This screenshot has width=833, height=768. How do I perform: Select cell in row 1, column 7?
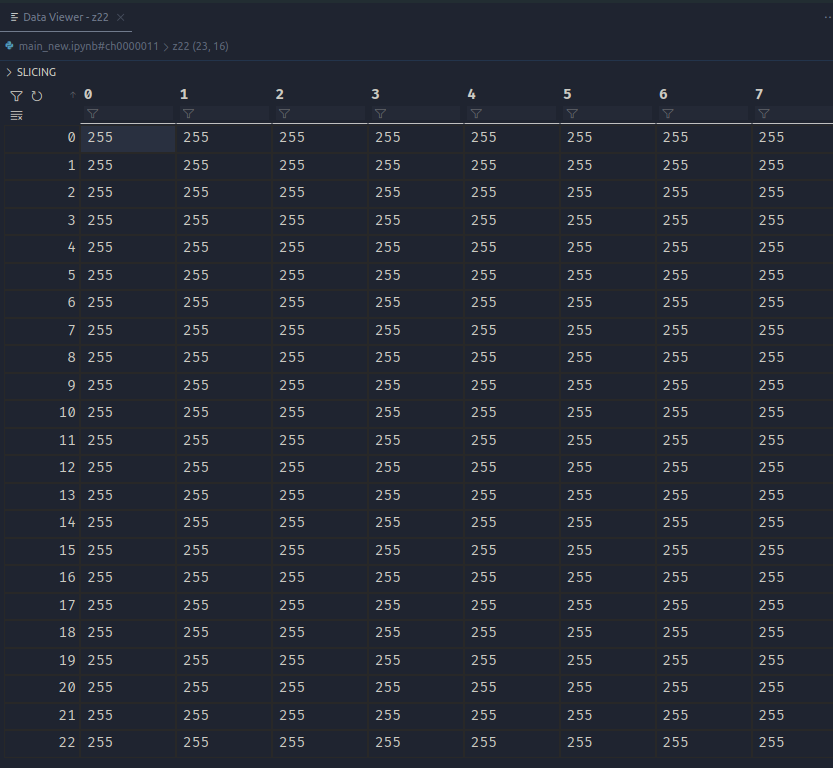[x=793, y=165]
